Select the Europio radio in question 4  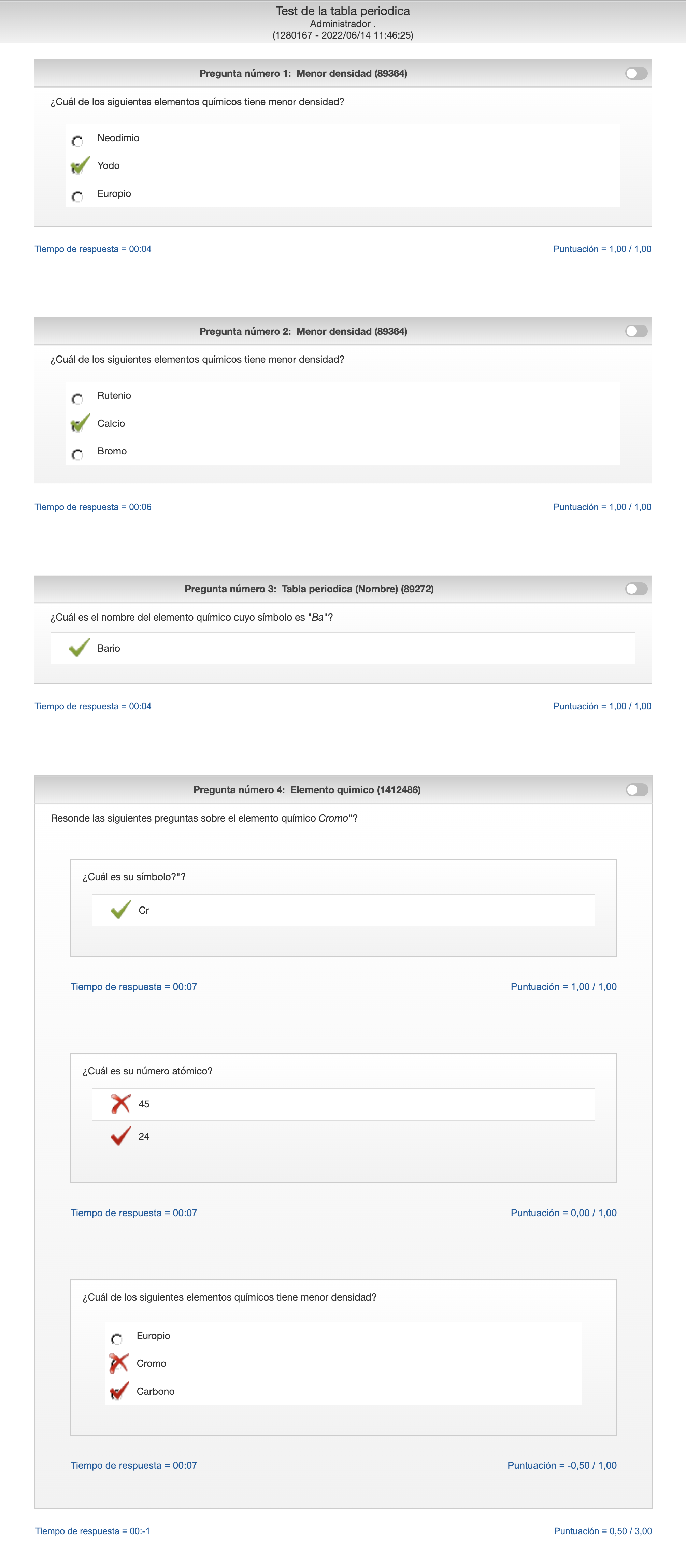(116, 1338)
